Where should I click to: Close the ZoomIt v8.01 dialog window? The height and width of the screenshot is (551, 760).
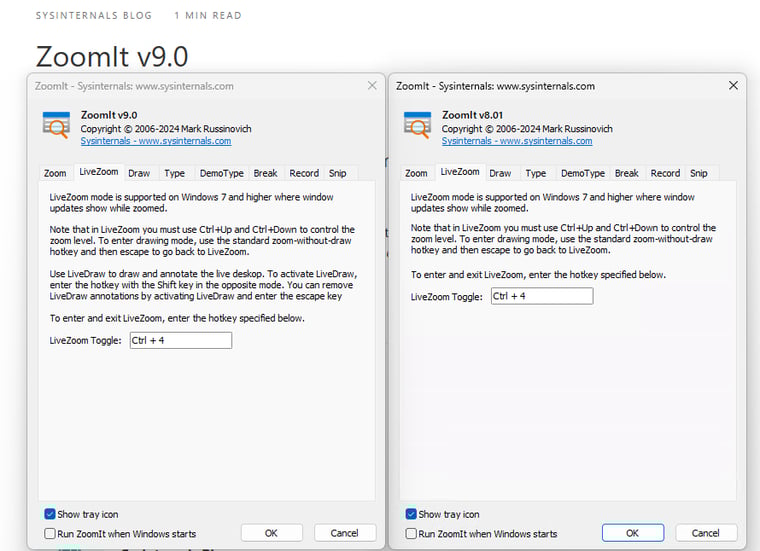click(x=733, y=86)
